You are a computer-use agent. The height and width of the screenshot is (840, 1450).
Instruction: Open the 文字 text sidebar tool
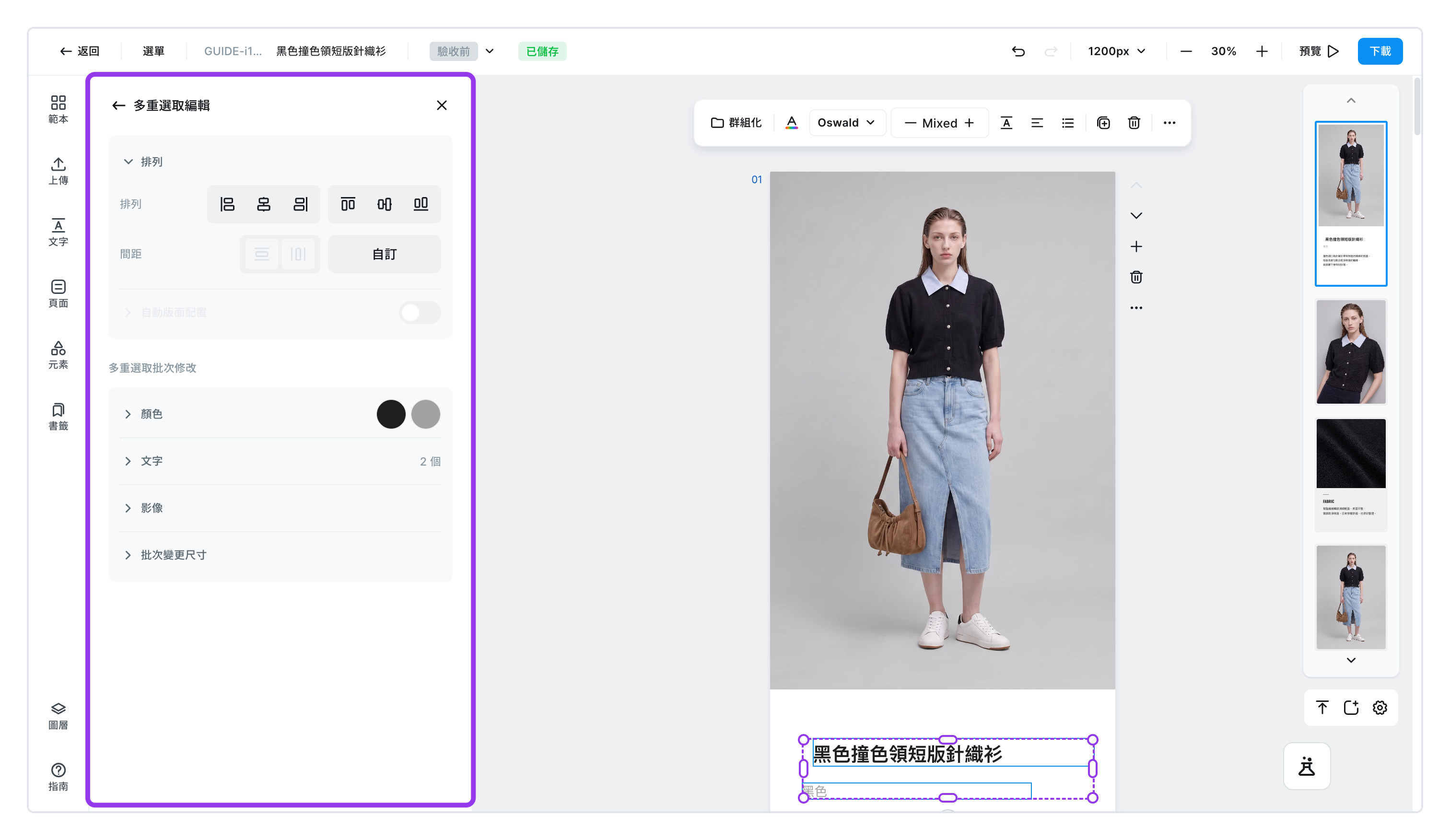(x=58, y=233)
